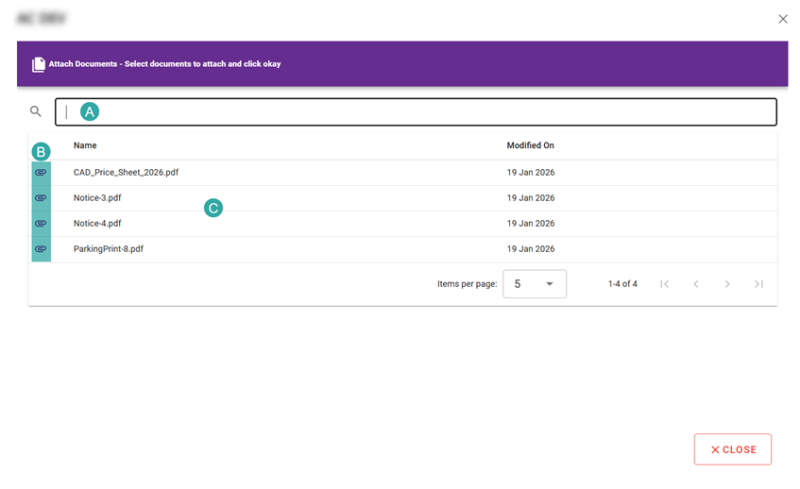The image size is (800, 489).
Task: Attach Notice-3.pdf using its paperclip icon
Action: [x=41, y=198]
